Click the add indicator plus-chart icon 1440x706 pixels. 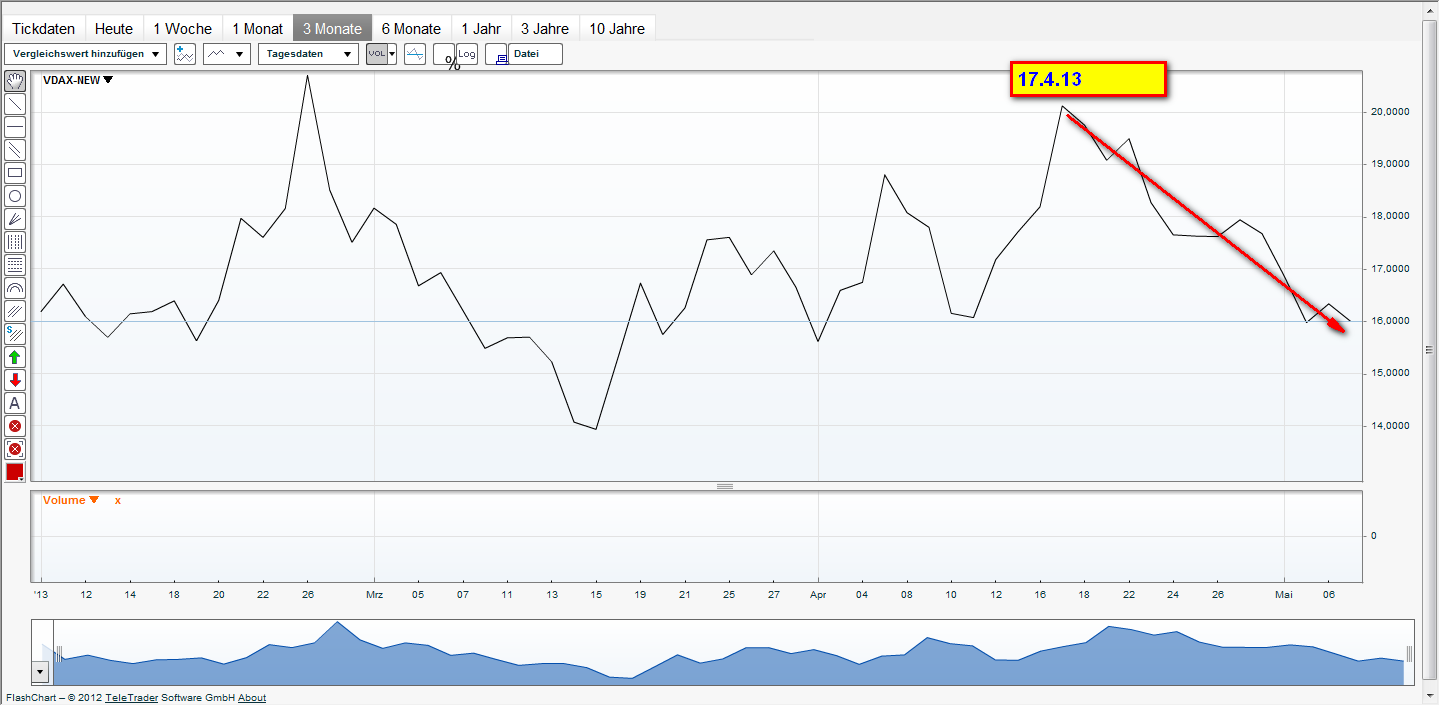(x=185, y=54)
